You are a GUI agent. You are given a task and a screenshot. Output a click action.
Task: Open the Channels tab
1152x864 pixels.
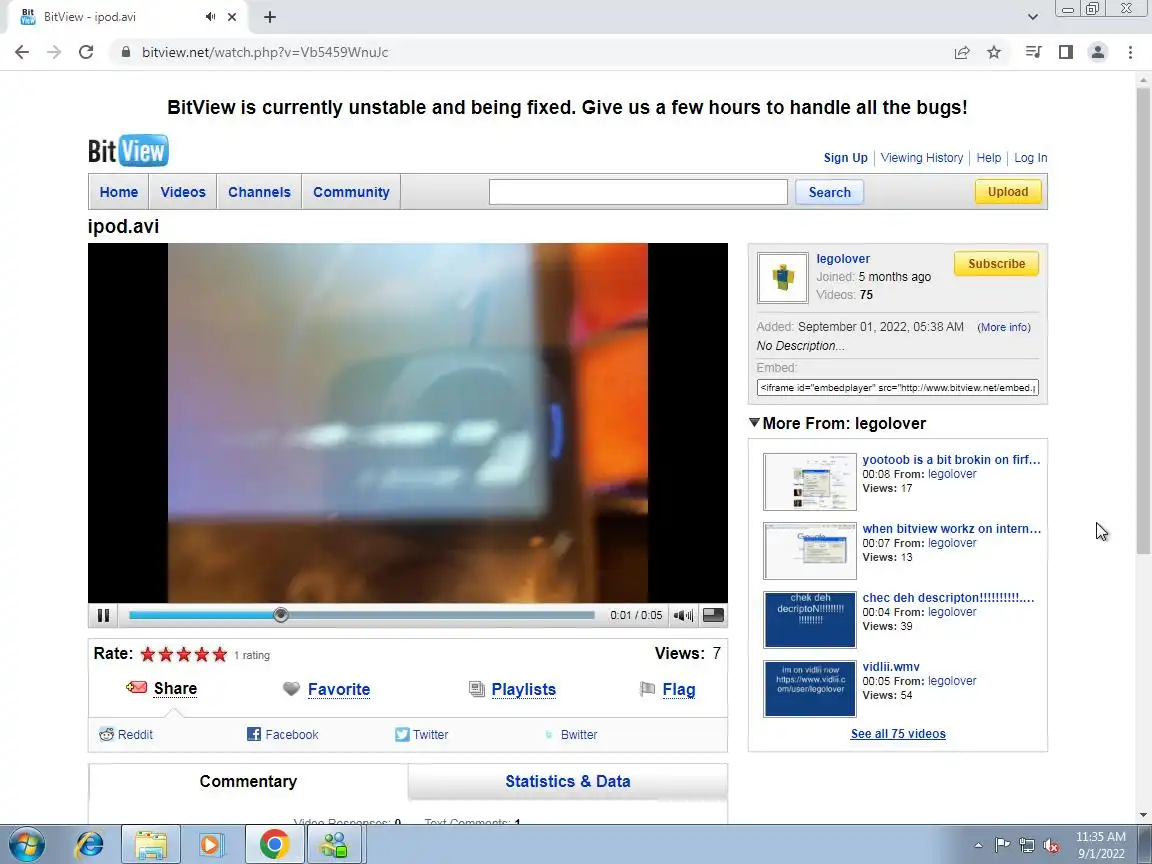pos(259,192)
